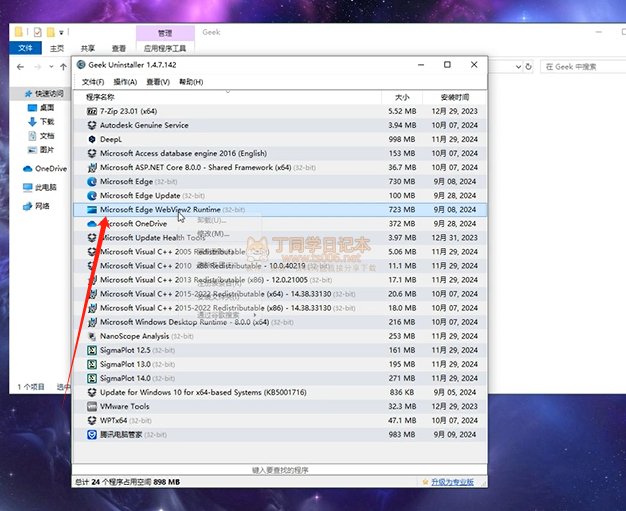Click the Microsoft Edge icon in list
Image resolution: width=626 pixels, height=511 pixels.
pyautogui.click(x=92, y=182)
